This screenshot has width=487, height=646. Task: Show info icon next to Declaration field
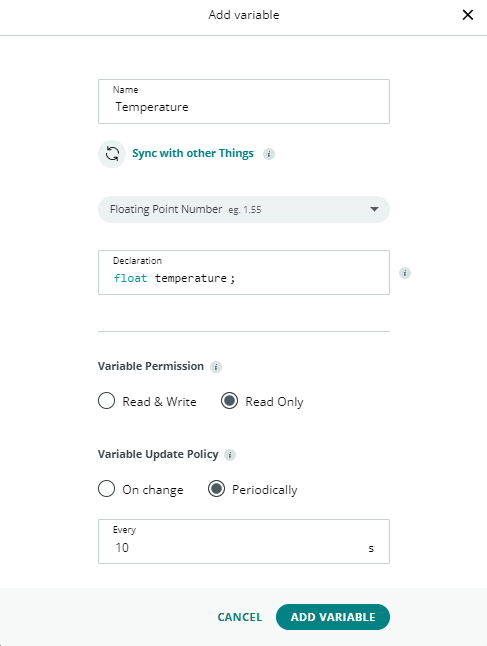(x=405, y=273)
